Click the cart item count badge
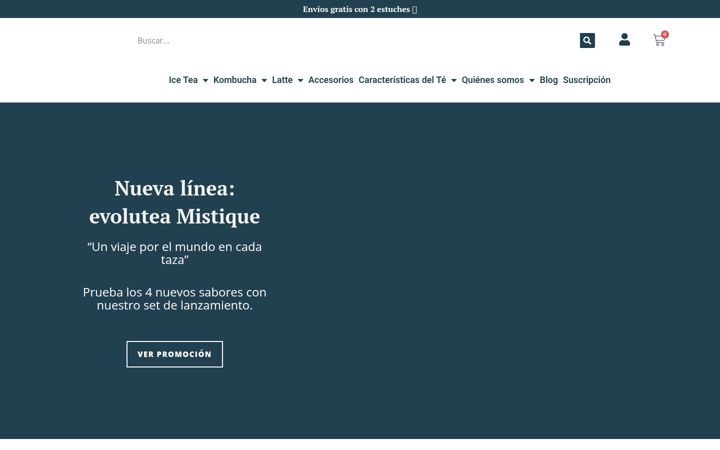 point(664,34)
